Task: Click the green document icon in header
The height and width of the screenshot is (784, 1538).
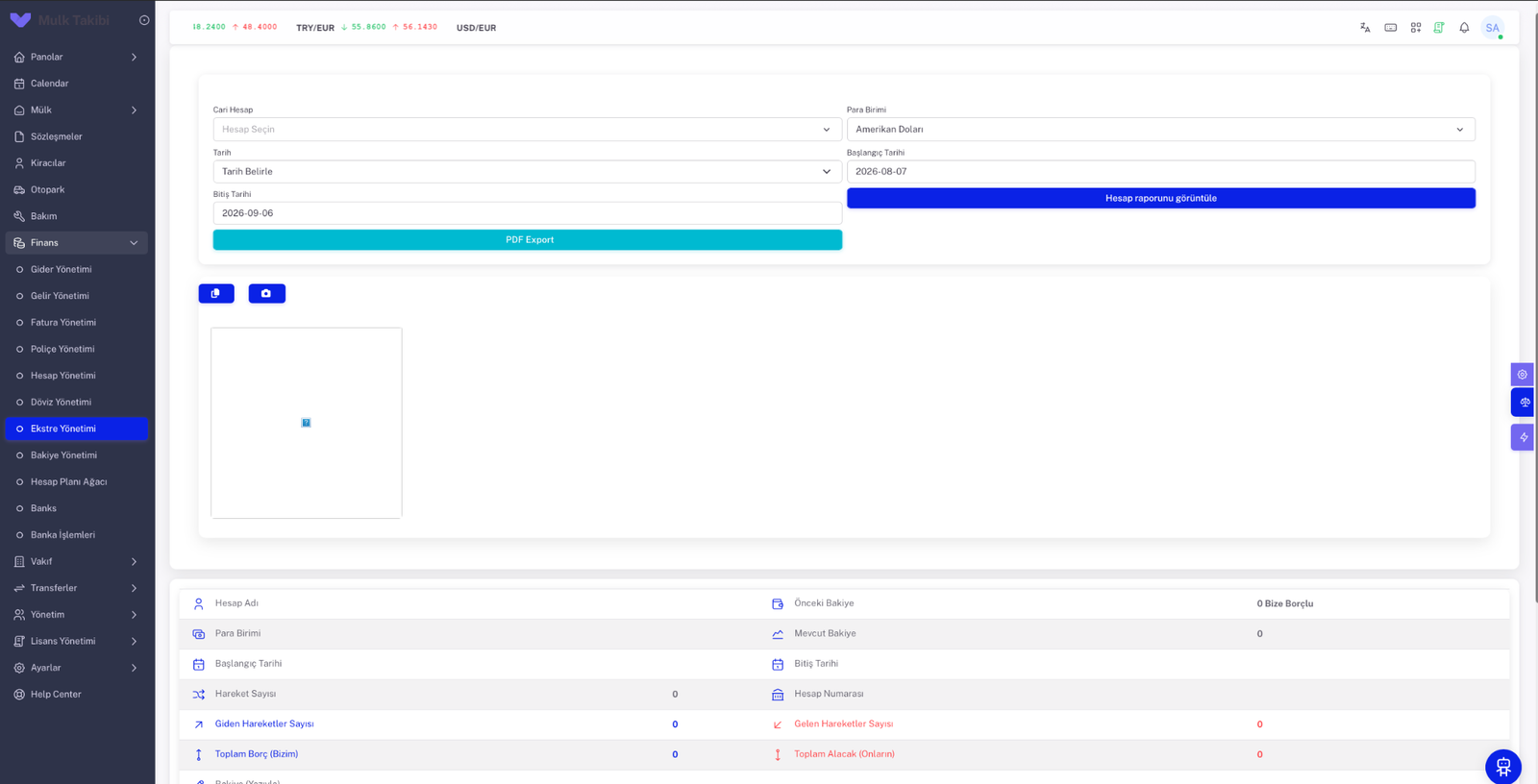Action: [x=1439, y=28]
